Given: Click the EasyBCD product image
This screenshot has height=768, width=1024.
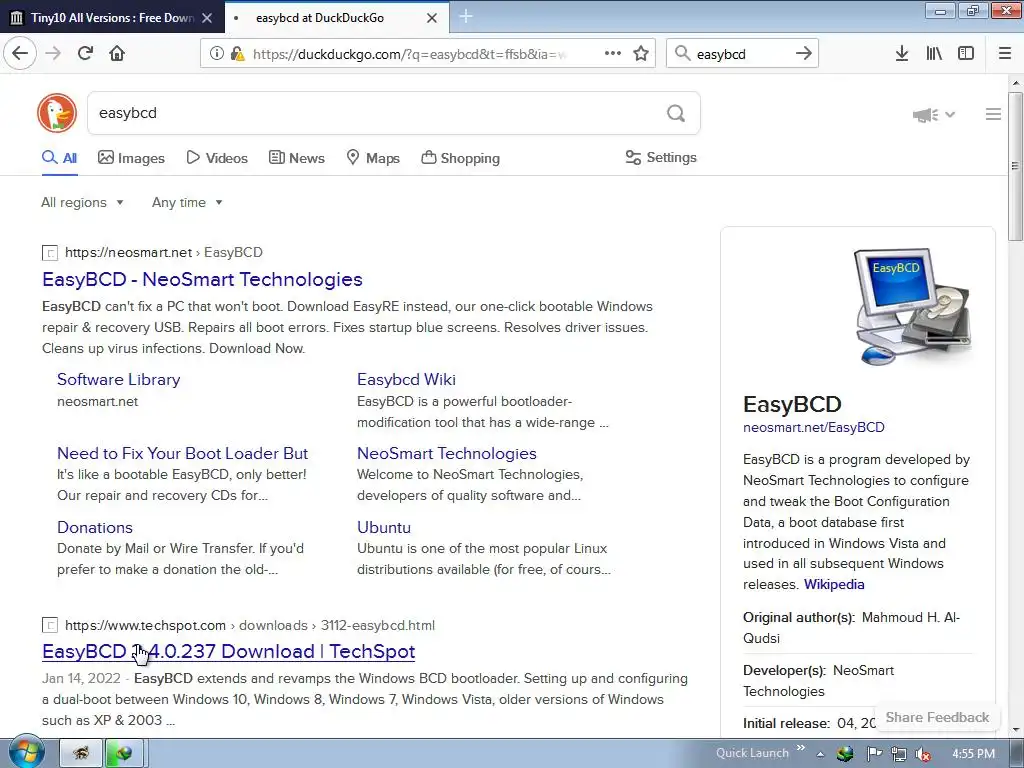Looking at the screenshot, I should pos(913,306).
